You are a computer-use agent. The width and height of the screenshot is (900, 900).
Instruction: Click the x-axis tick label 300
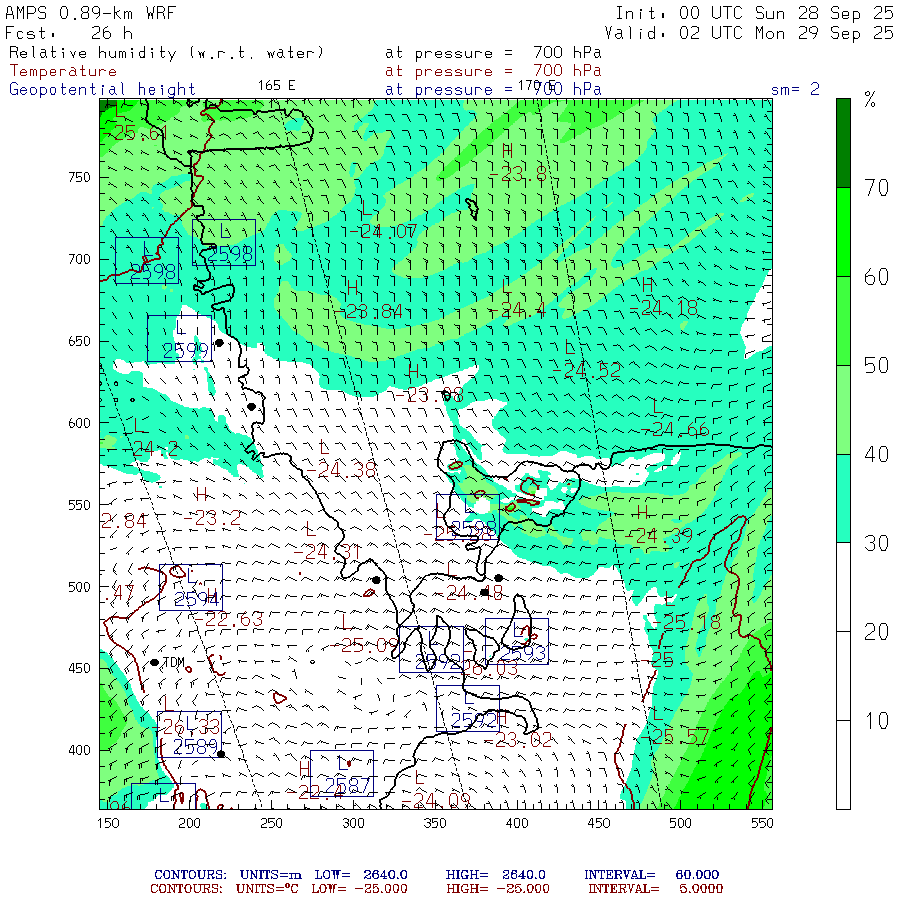pyautogui.click(x=353, y=823)
